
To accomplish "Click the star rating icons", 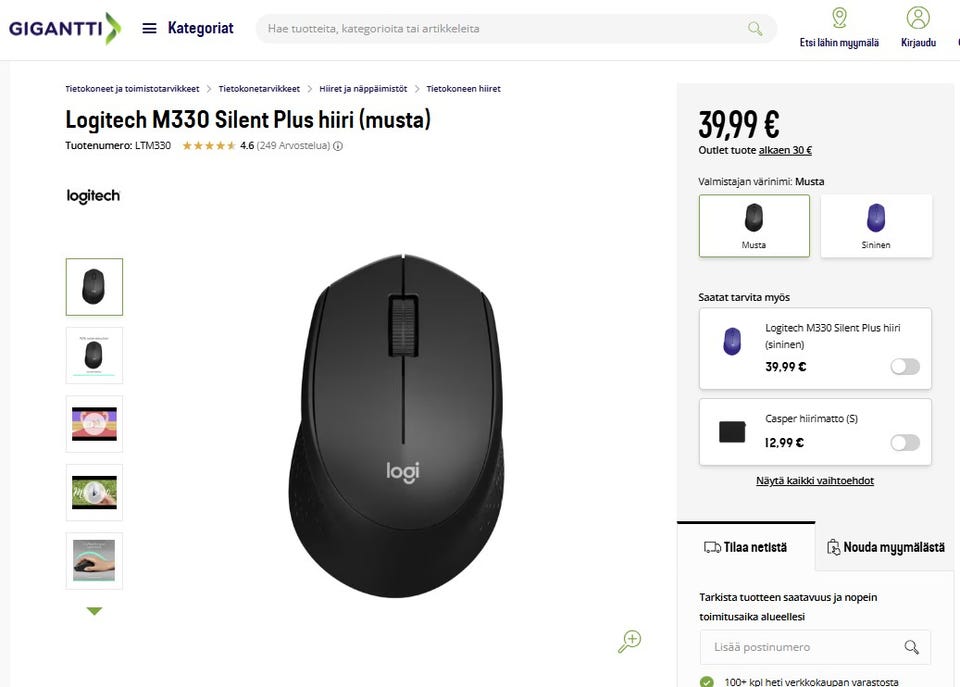I will coord(208,146).
